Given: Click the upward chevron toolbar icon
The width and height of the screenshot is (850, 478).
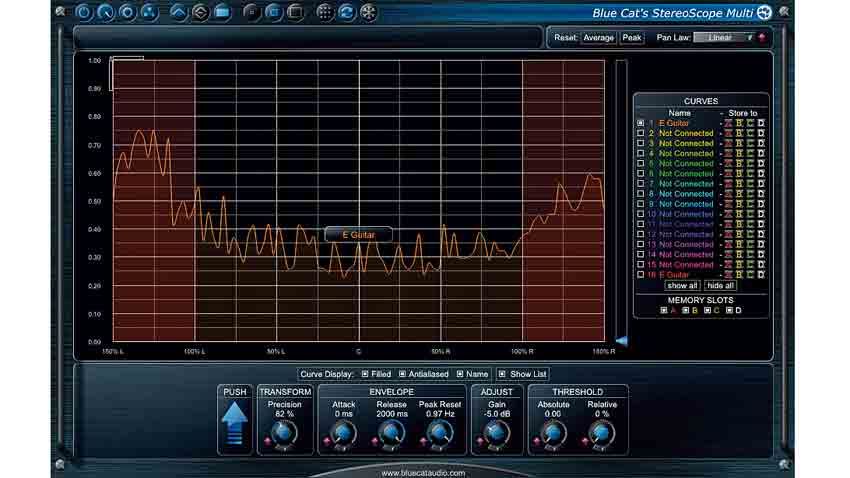Looking at the screenshot, I should pos(178,12).
